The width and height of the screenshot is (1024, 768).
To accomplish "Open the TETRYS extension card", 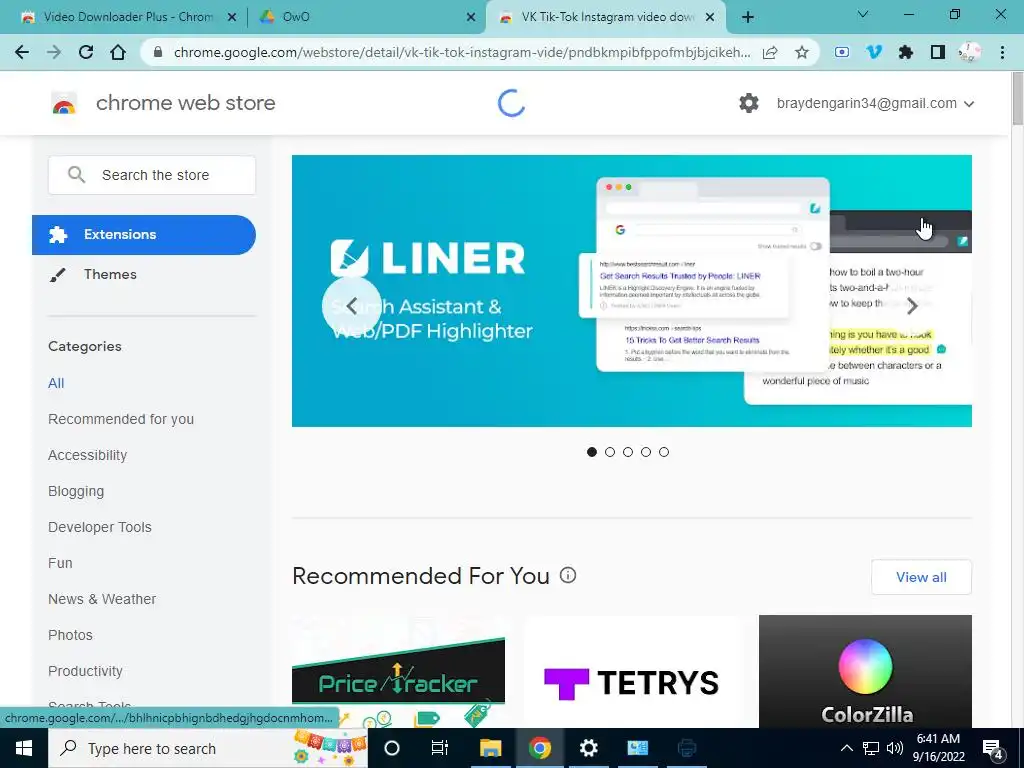I will (632, 671).
